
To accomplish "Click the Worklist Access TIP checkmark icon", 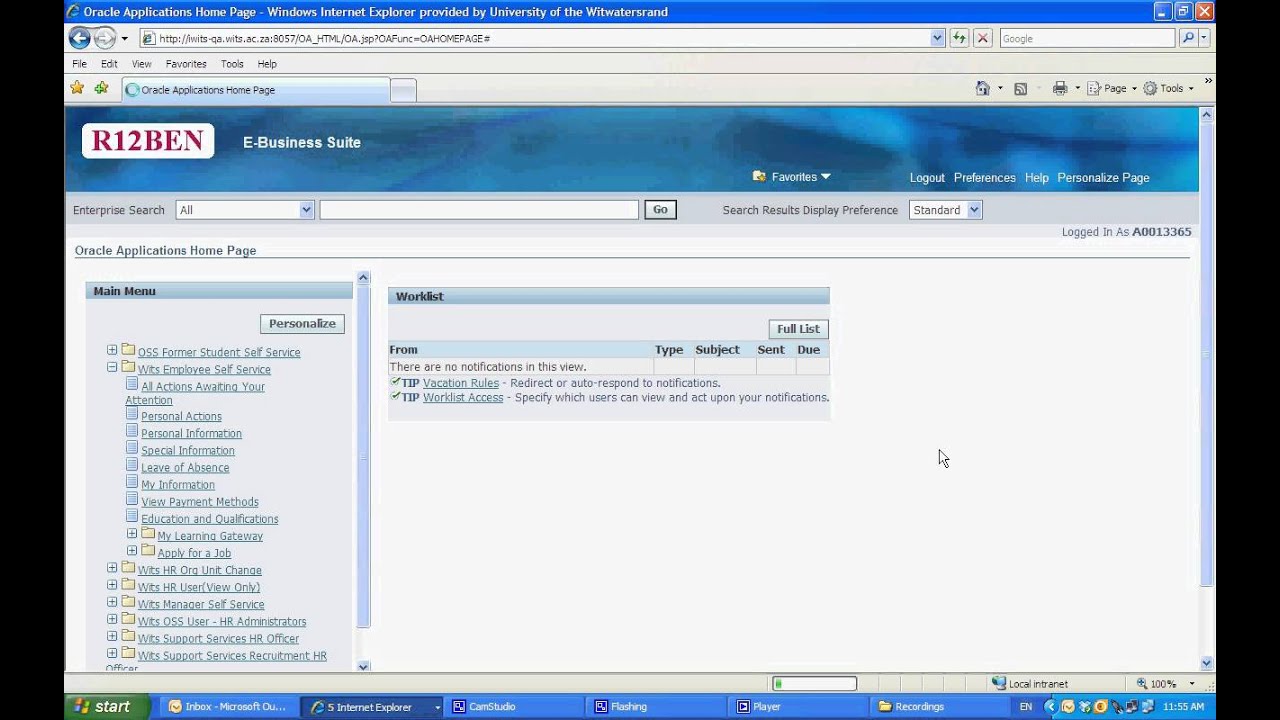I will coord(396,396).
